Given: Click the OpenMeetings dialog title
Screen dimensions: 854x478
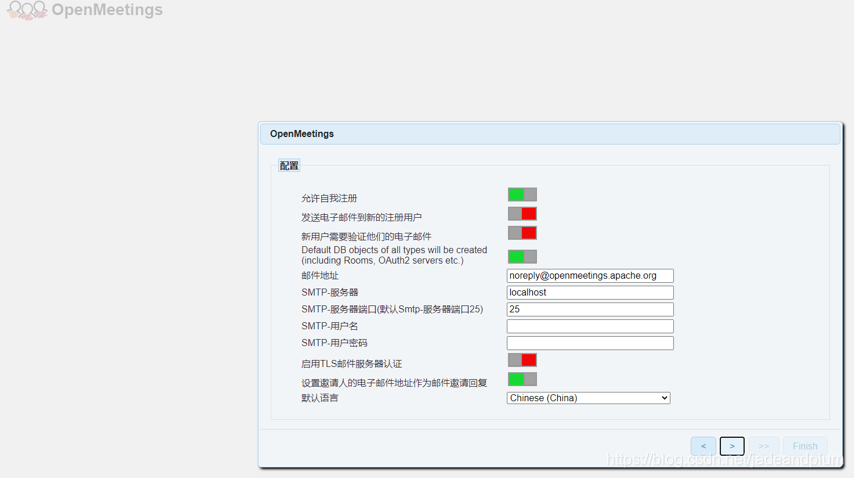Looking at the screenshot, I should pyautogui.click(x=302, y=134).
